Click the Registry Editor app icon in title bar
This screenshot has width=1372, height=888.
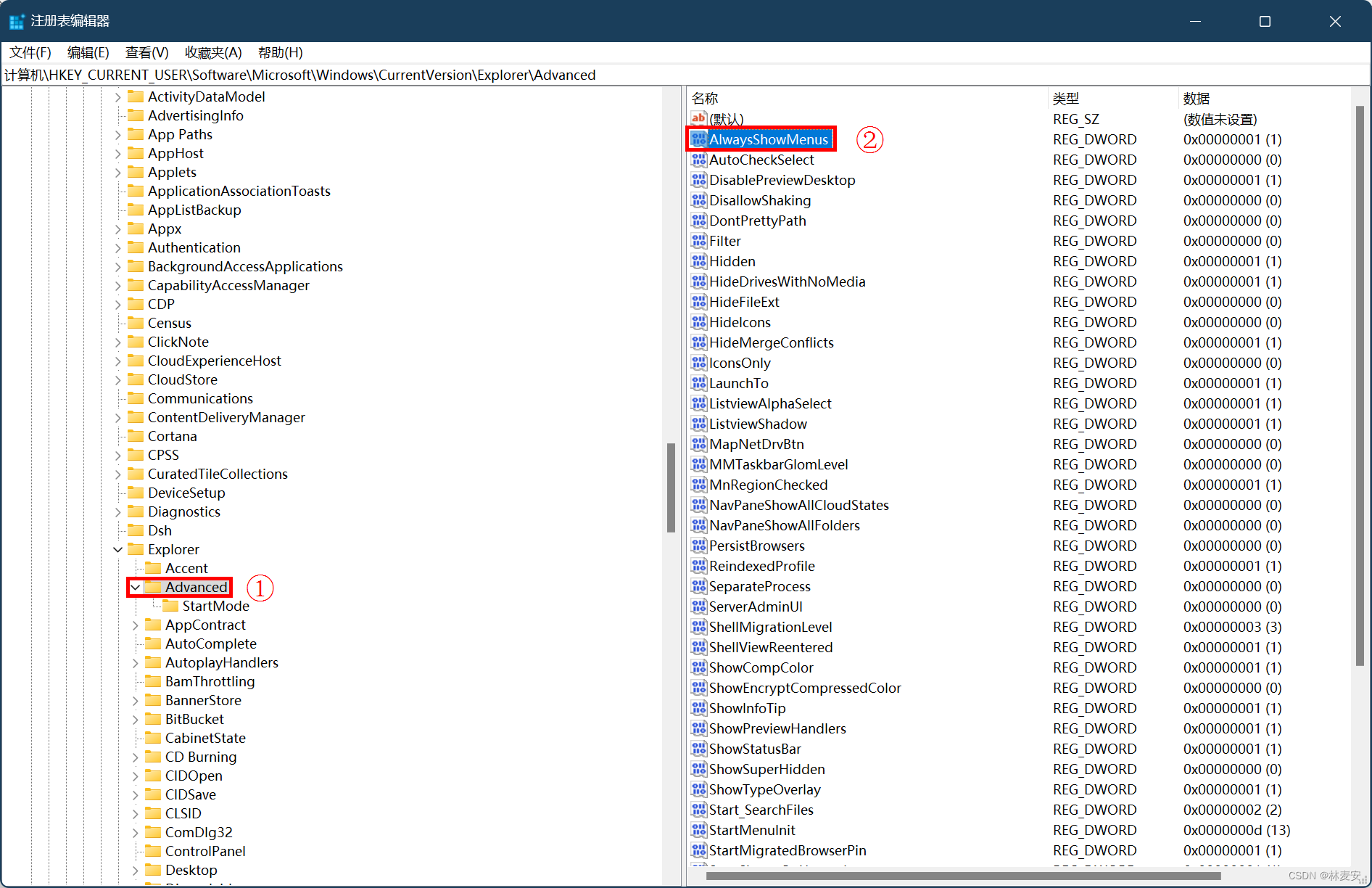pyautogui.click(x=17, y=21)
